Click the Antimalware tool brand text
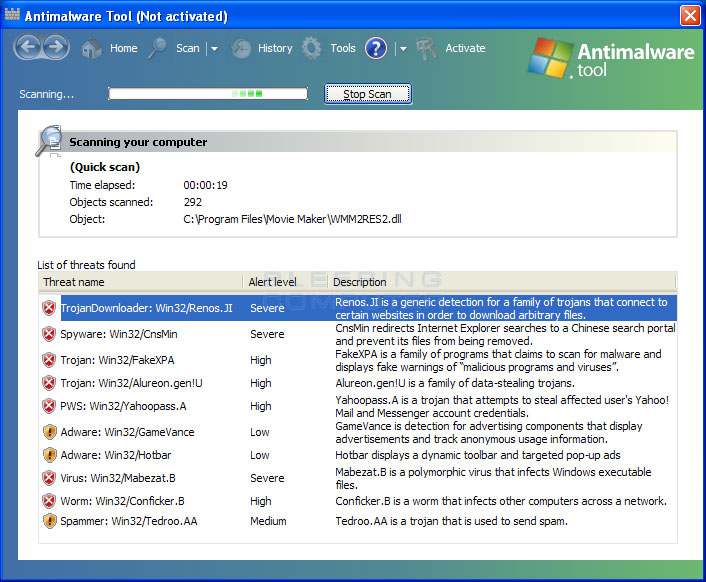 tap(636, 60)
